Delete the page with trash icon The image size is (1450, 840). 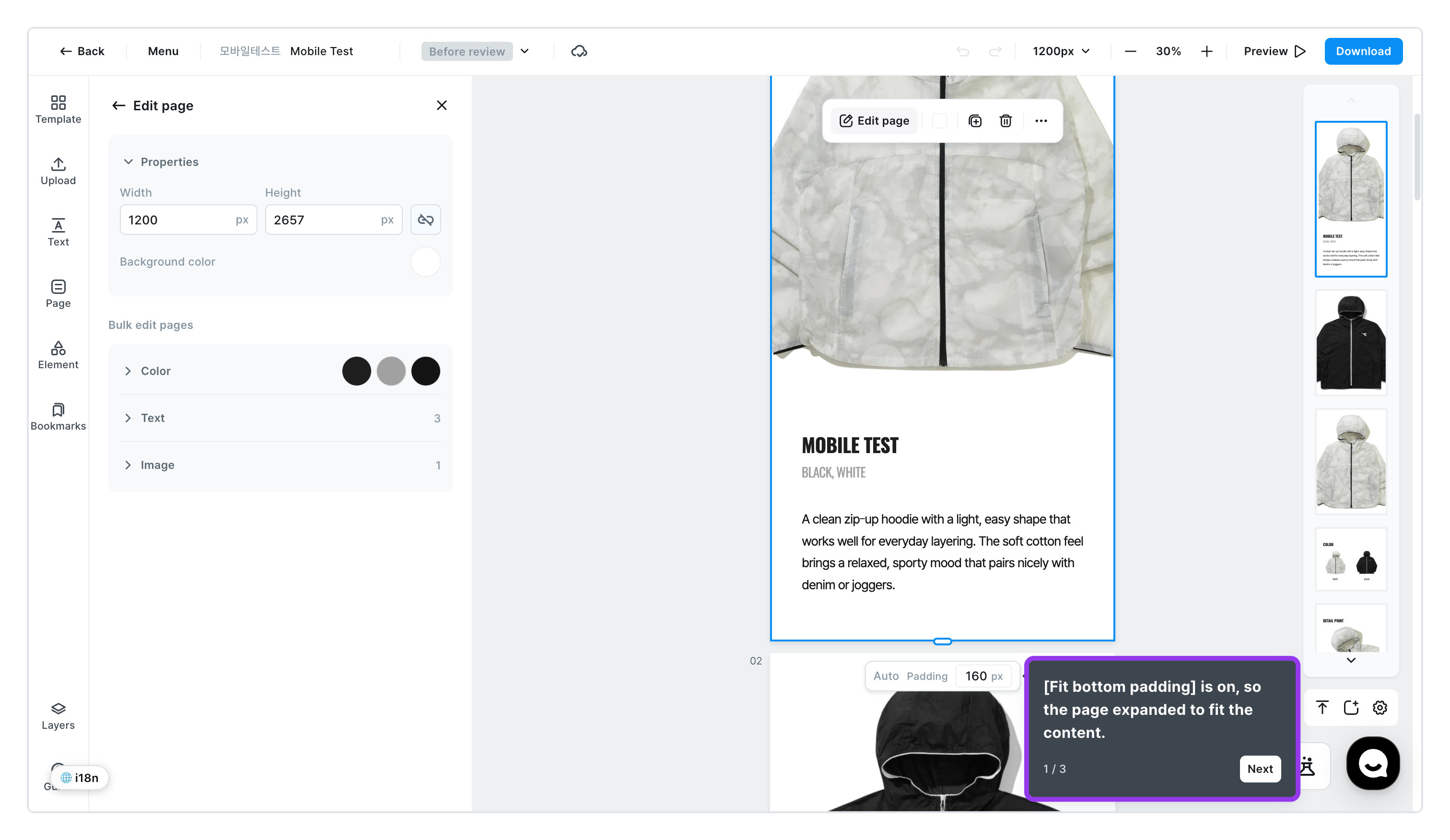click(1005, 121)
